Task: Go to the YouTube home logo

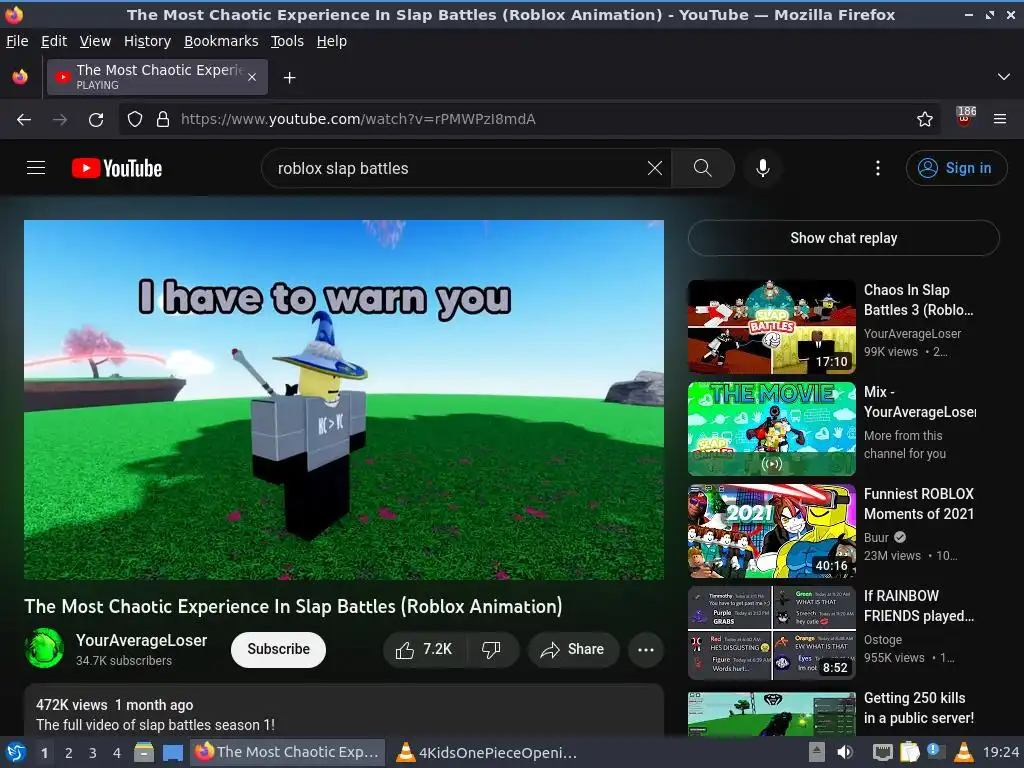Action: (x=117, y=168)
